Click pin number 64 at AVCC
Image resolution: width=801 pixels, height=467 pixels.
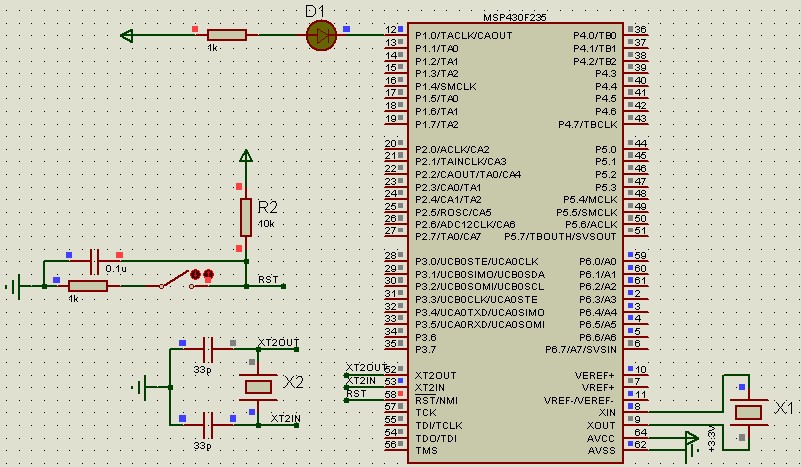click(x=640, y=432)
